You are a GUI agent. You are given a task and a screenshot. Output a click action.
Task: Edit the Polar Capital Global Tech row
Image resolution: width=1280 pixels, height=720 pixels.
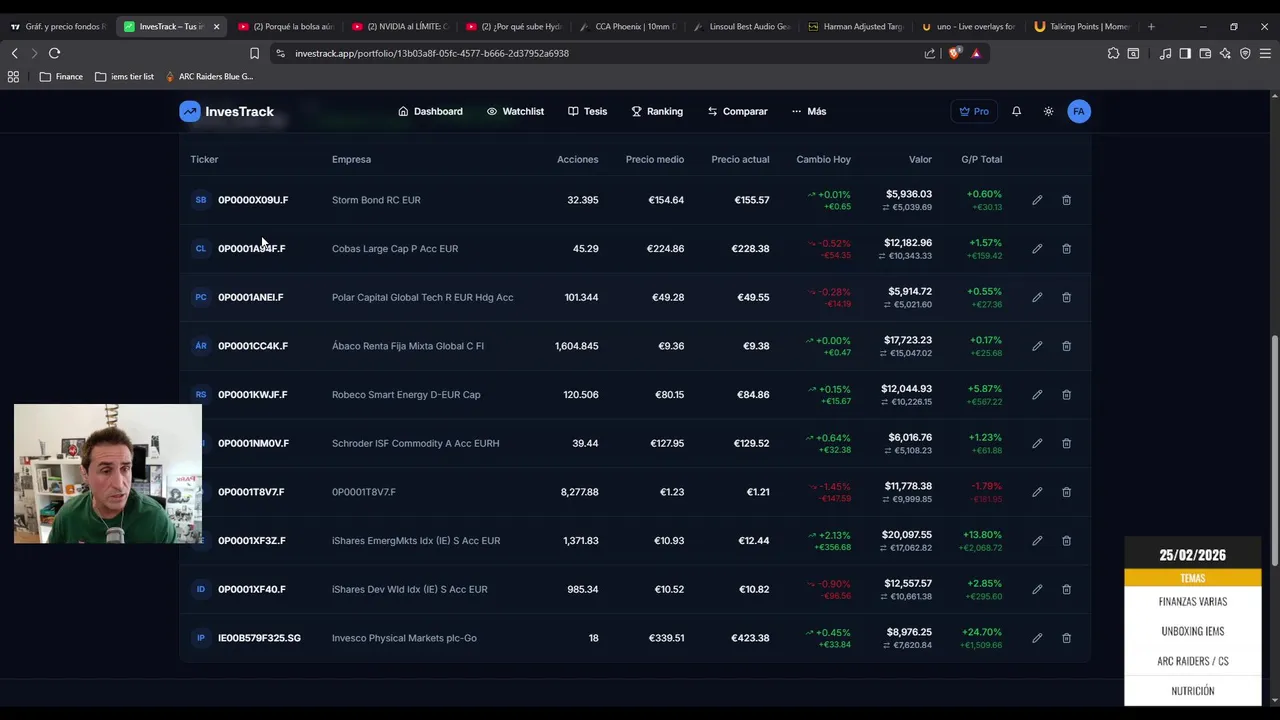pyautogui.click(x=1037, y=297)
